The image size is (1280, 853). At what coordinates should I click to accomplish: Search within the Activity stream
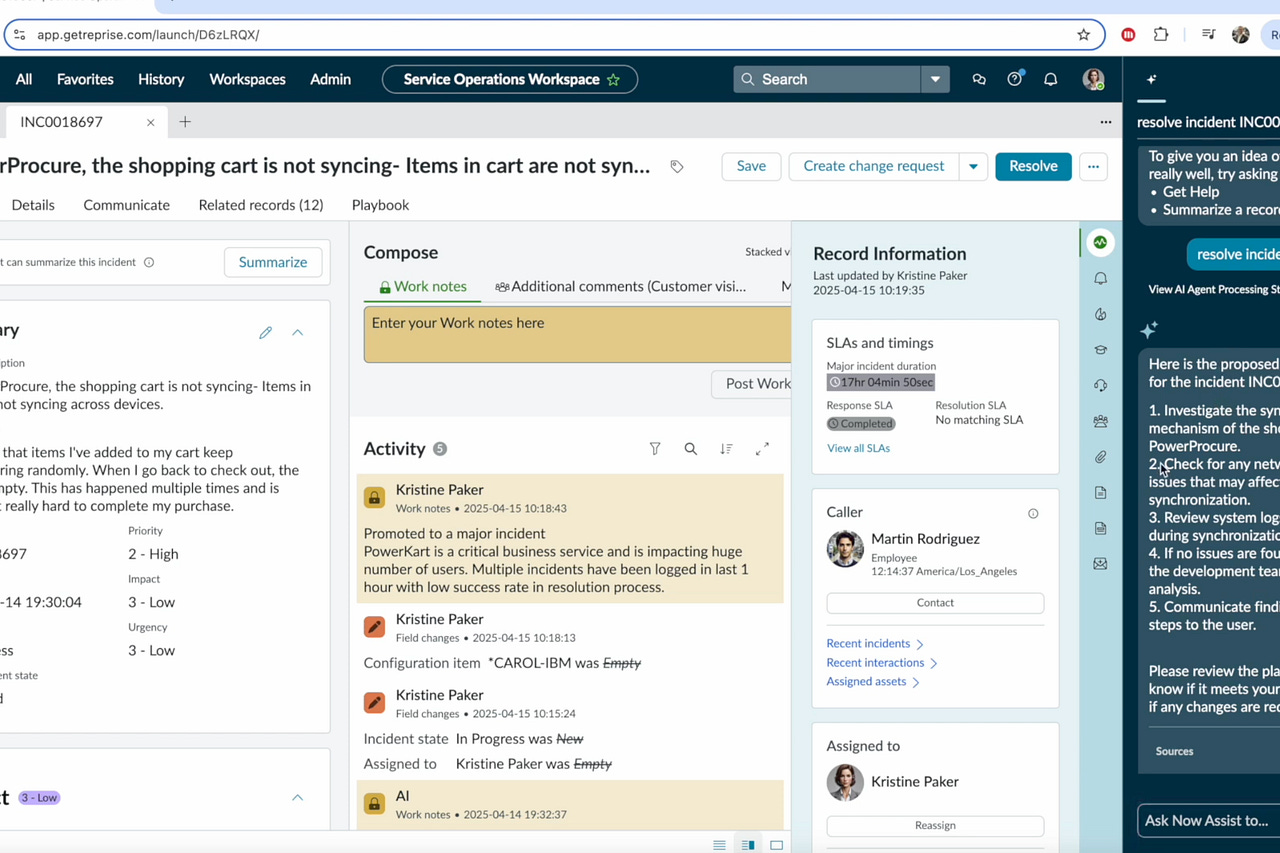point(691,449)
